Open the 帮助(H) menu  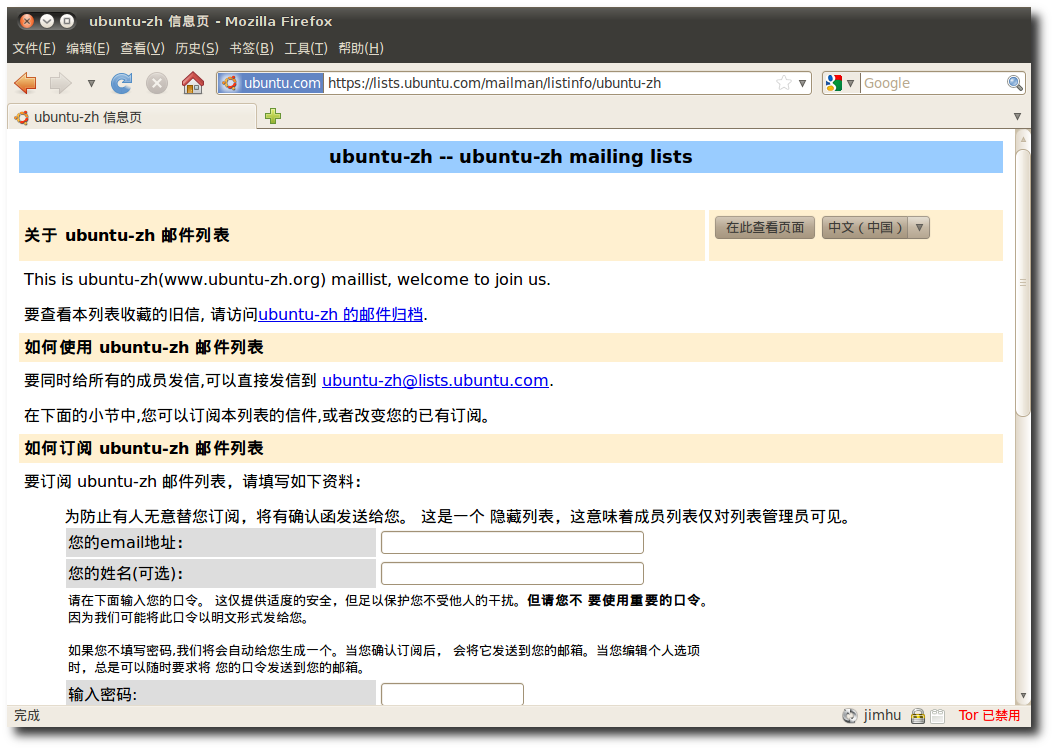(361, 48)
